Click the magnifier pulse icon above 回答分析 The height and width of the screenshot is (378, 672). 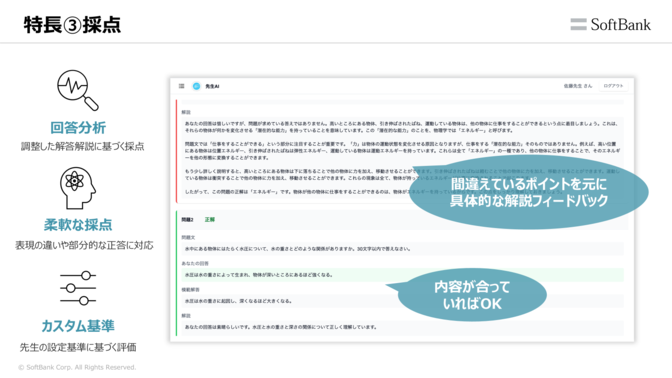tap(78, 90)
